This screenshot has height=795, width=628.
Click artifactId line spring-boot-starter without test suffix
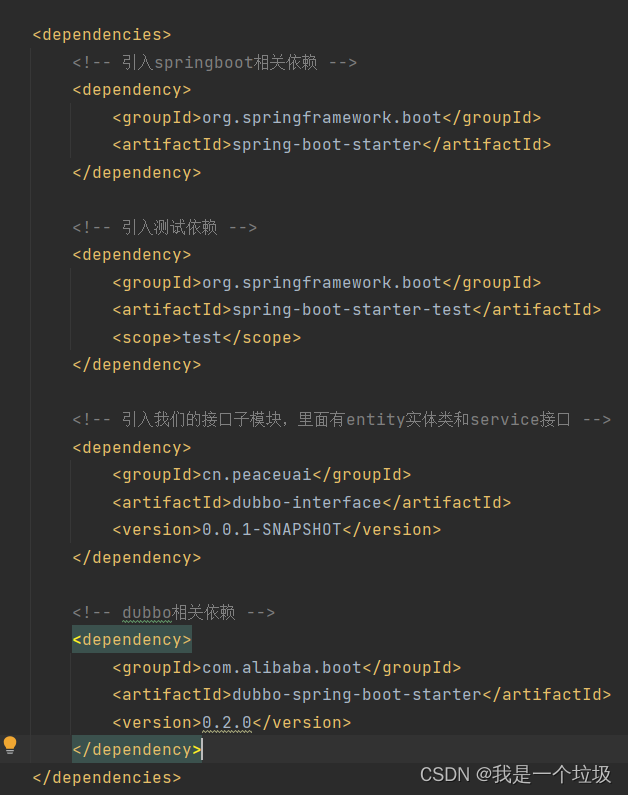click(x=331, y=145)
